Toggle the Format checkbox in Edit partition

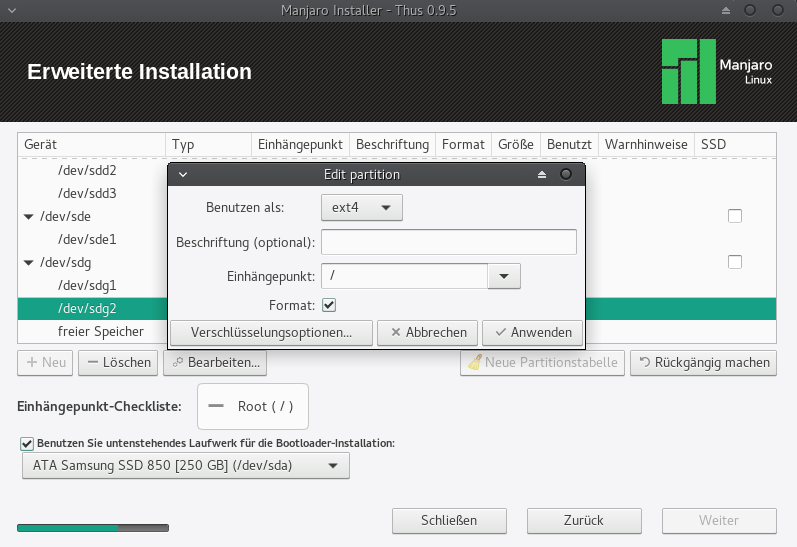coord(329,305)
